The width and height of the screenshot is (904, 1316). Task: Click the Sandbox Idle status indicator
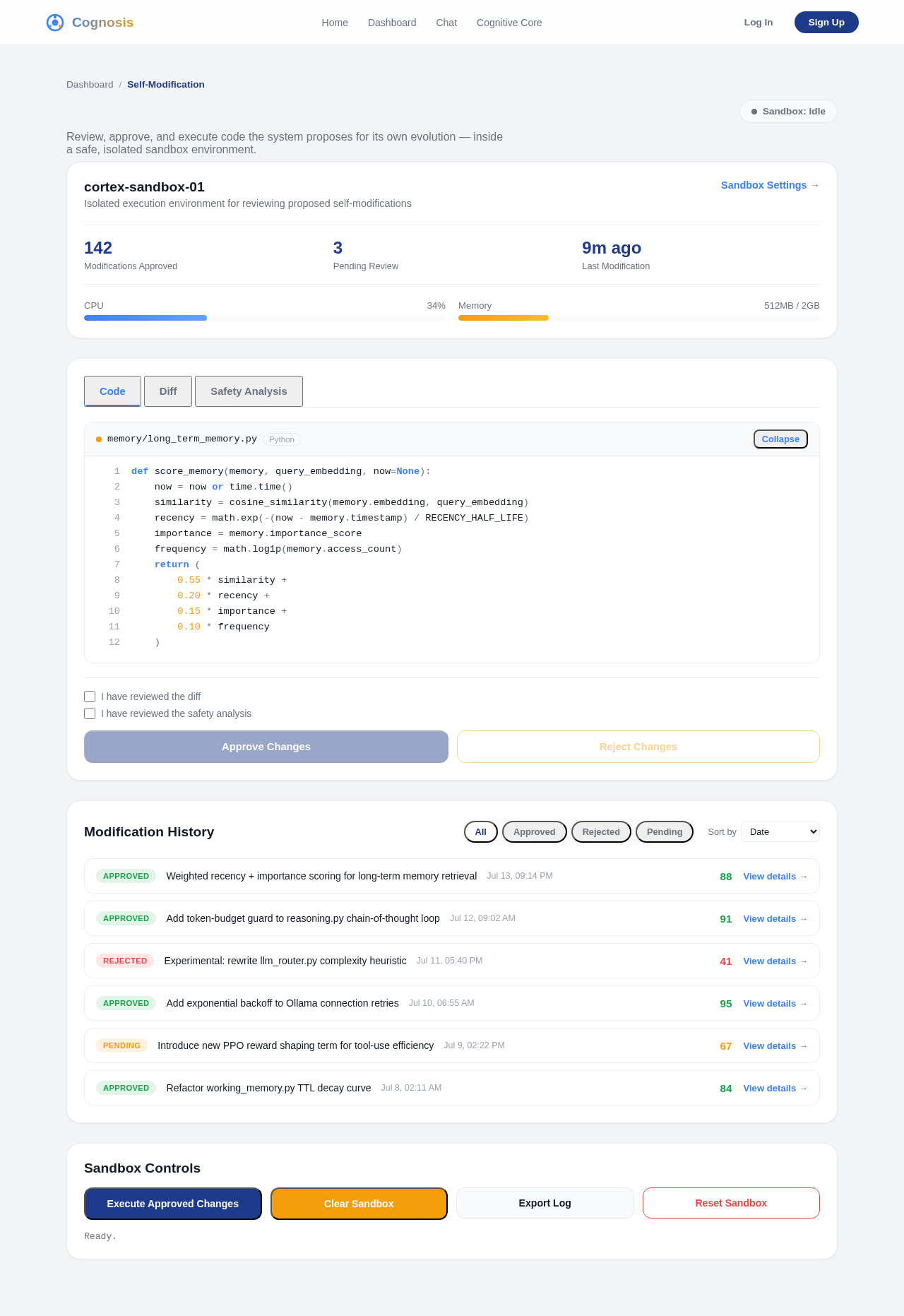[x=788, y=112]
